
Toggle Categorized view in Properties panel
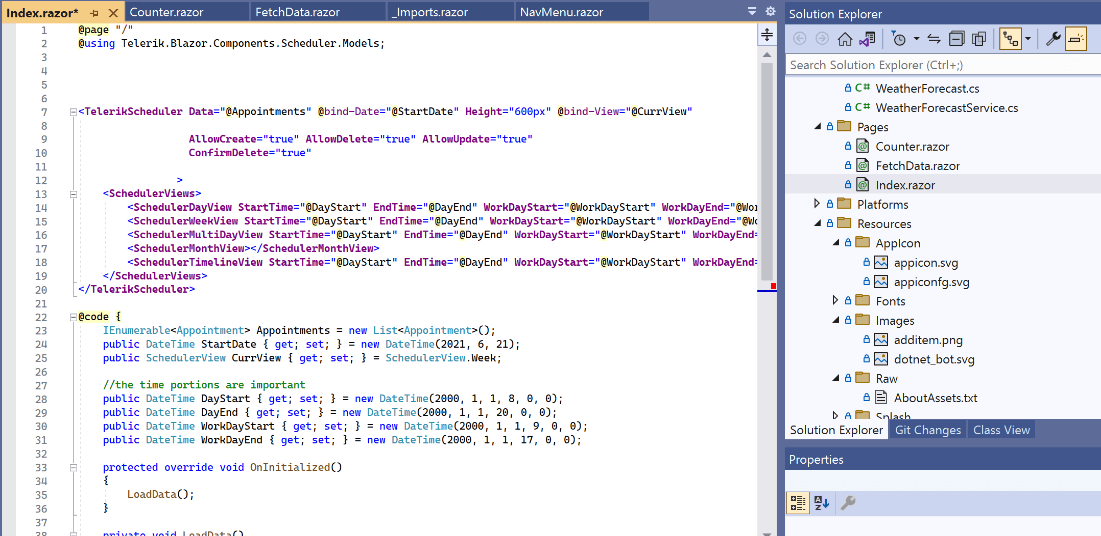point(798,502)
